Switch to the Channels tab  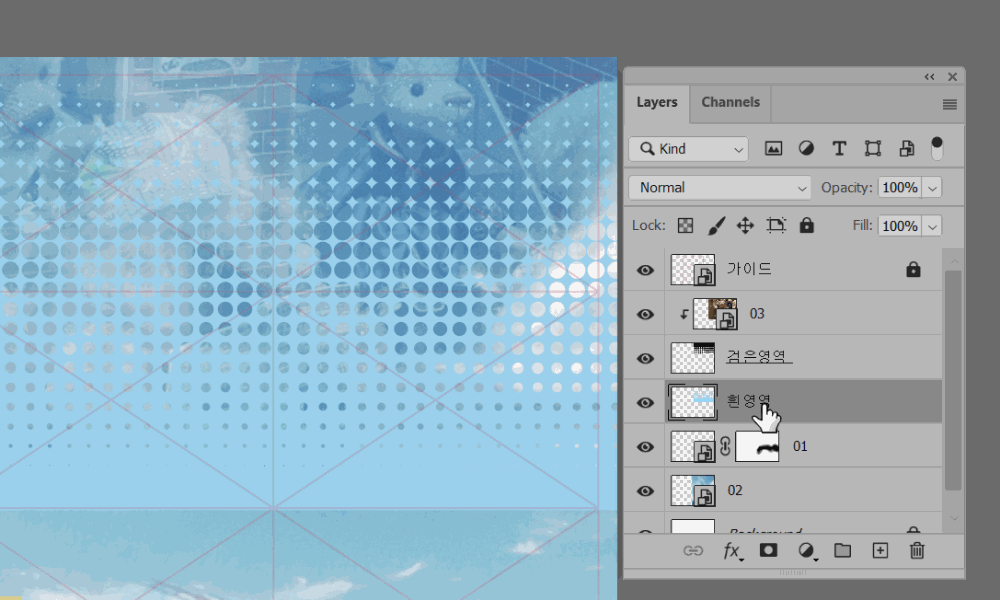730,103
